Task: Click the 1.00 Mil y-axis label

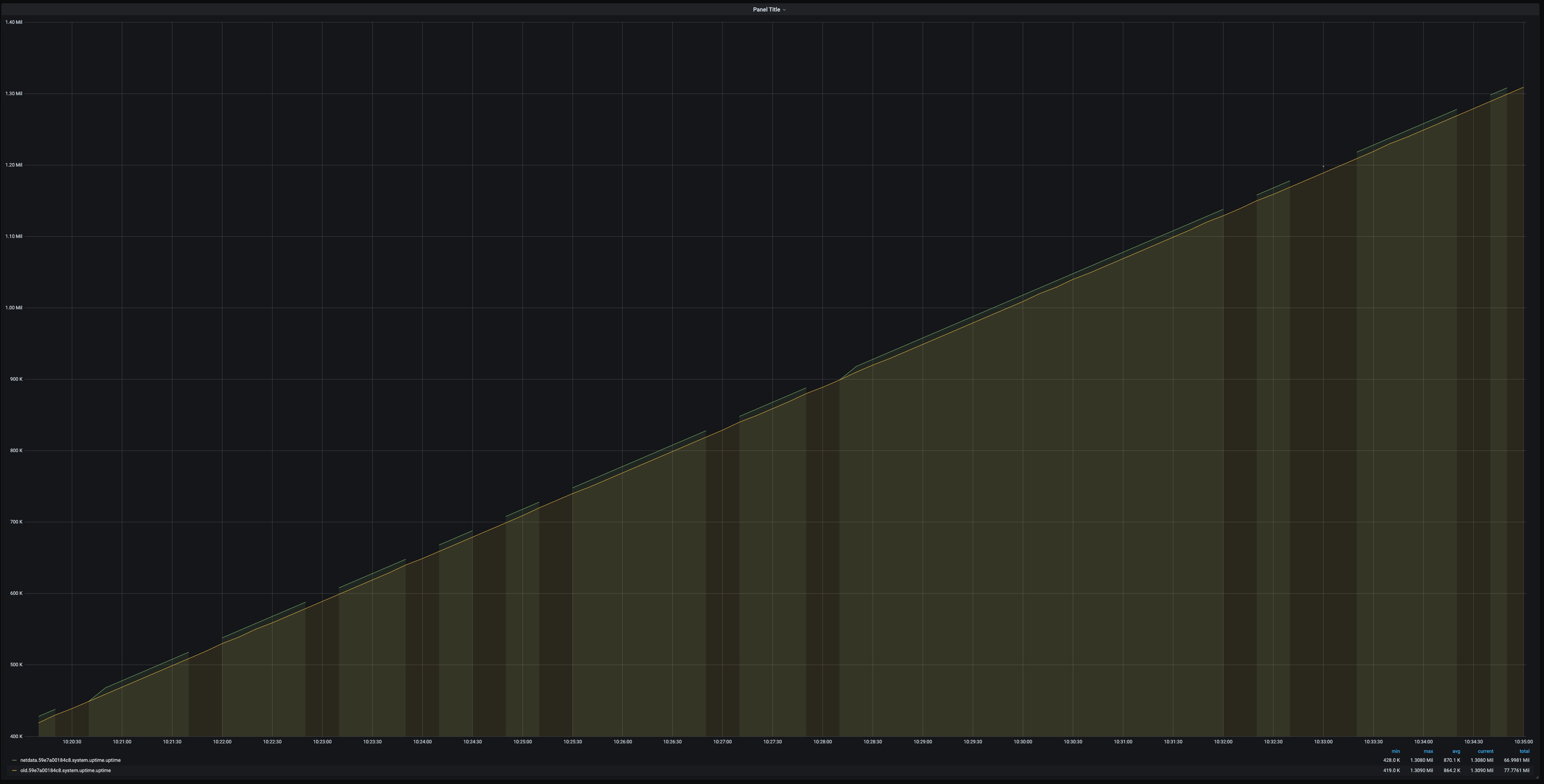Action: pyautogui.click(x=14, y=308)
